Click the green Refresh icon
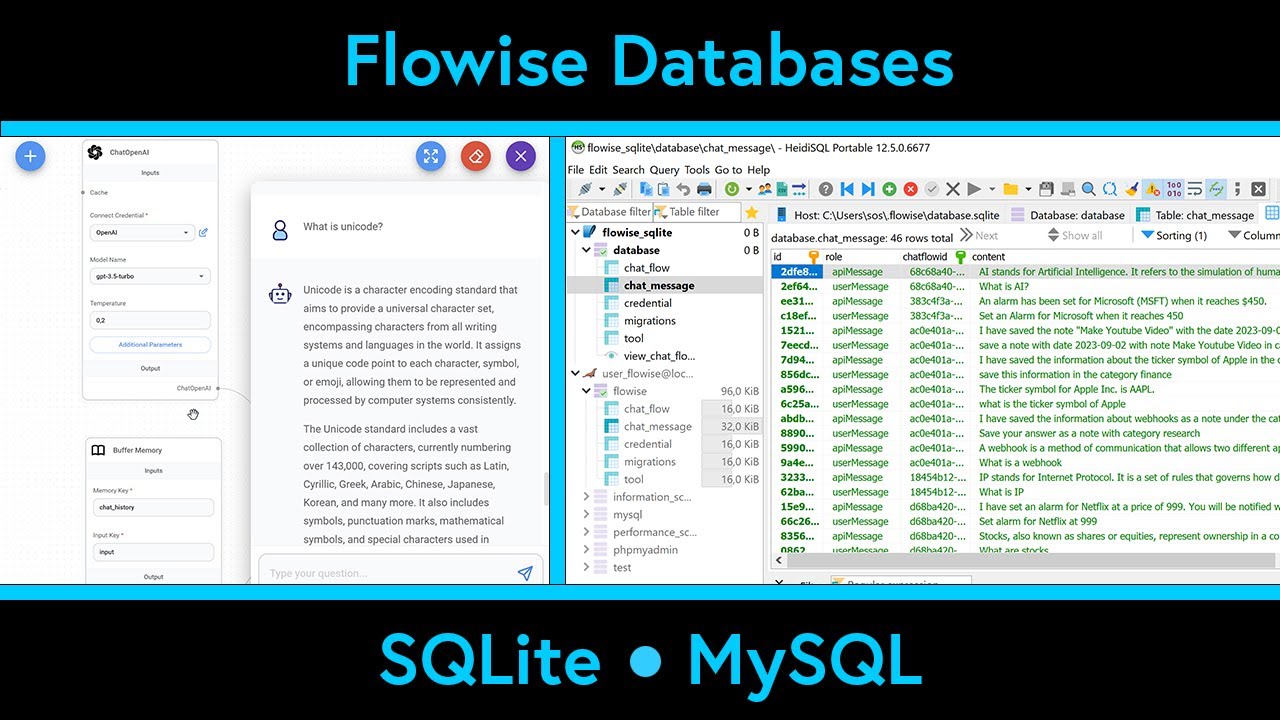1280x720 pixels. [x=732, y=189]
